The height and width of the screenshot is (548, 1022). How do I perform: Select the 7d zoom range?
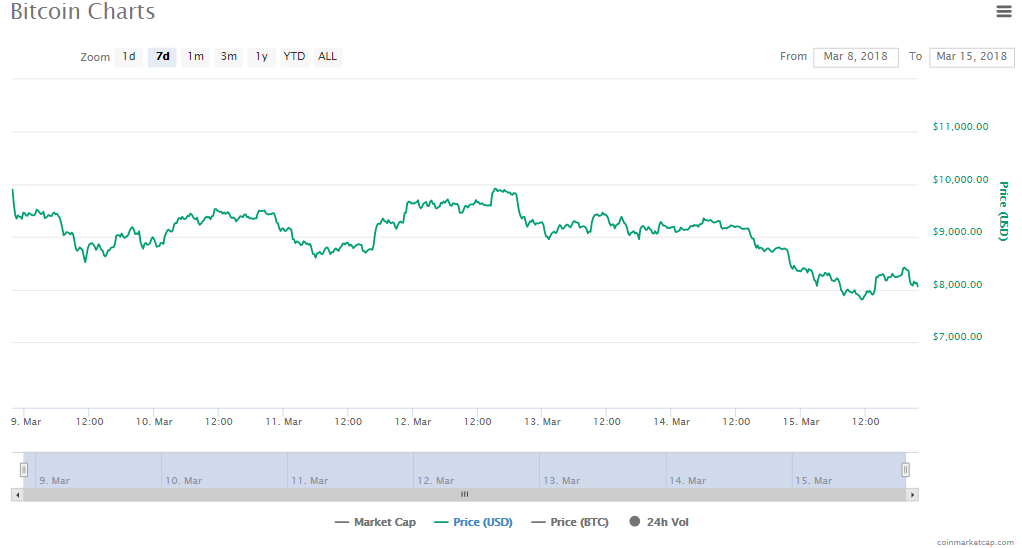coord(162,57)
